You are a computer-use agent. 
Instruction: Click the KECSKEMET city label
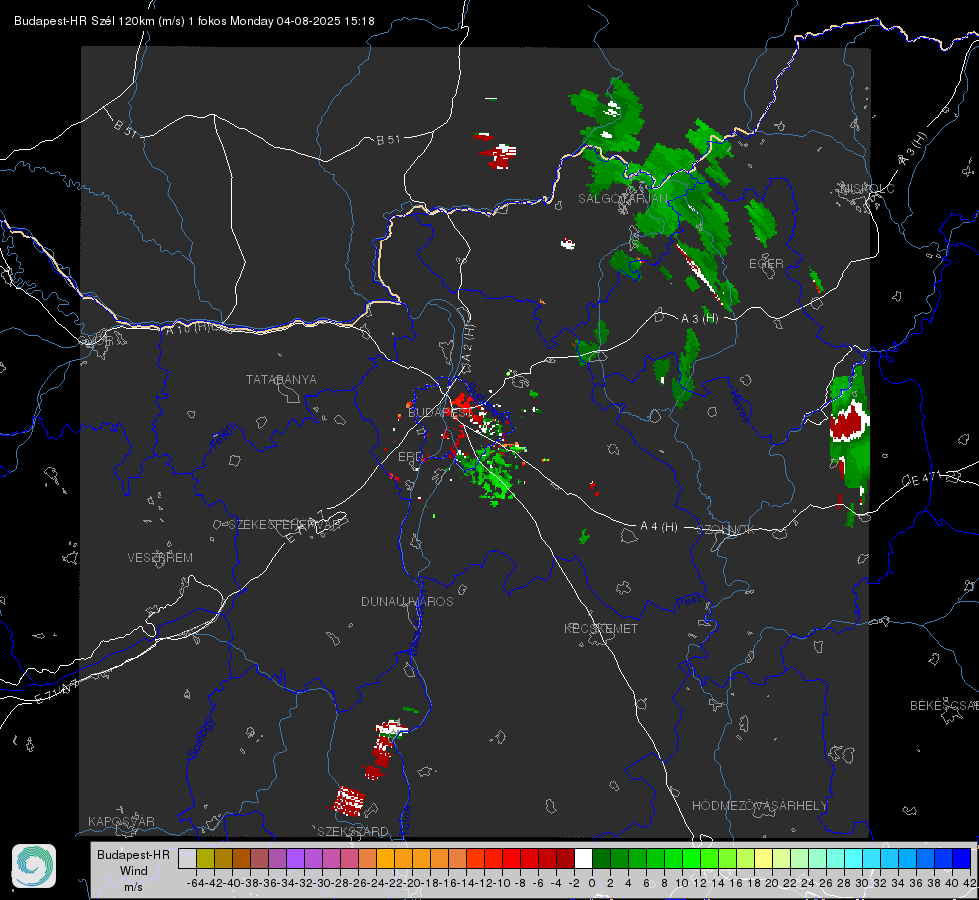601,628
